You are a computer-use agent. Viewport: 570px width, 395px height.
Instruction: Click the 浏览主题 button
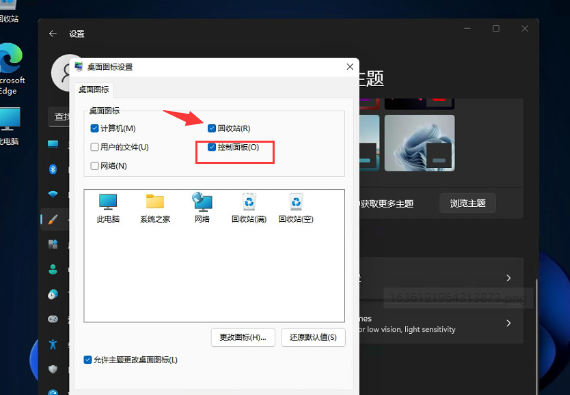(x=467, y=203)
